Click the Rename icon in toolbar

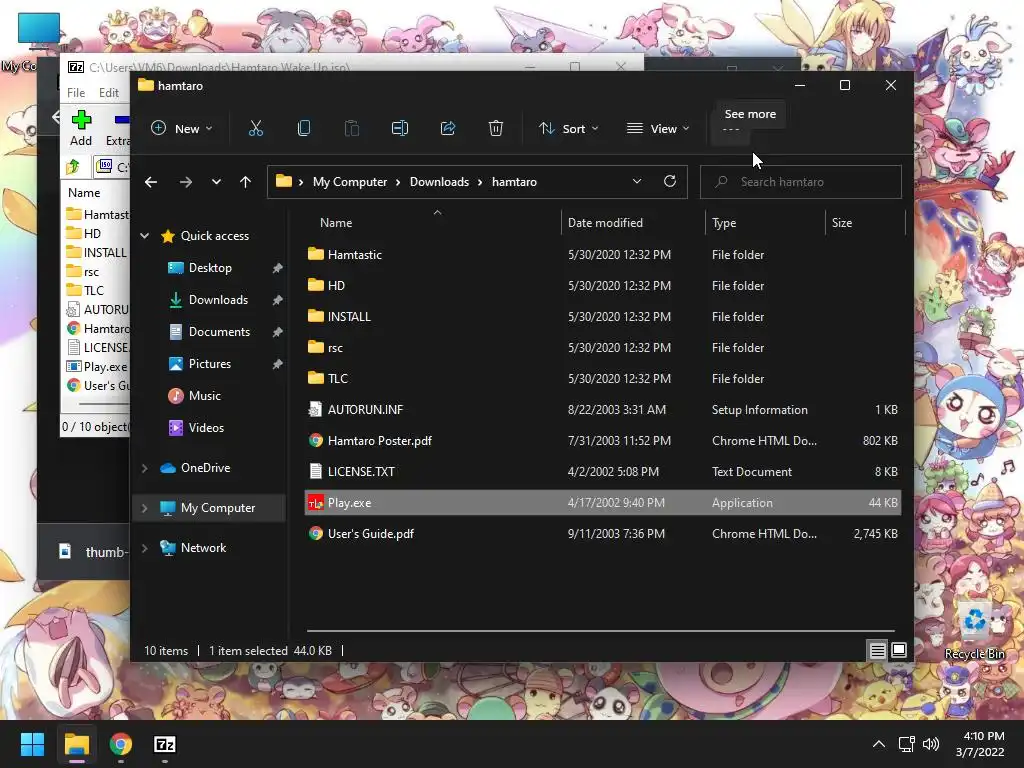400,128
